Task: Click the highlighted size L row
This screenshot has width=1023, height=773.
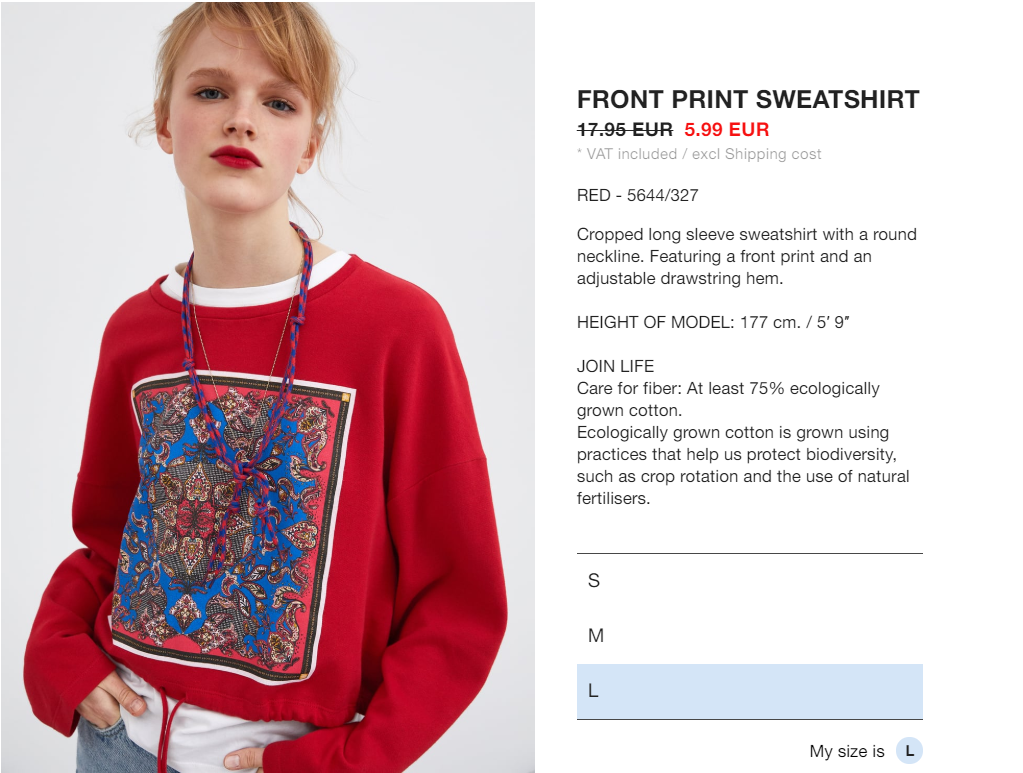Action: click(x=749, y=691)
